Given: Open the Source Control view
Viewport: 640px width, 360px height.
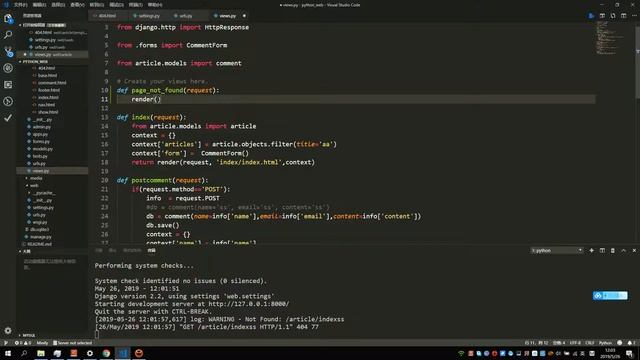Looking at the screenshot, I should coord(8,51).
